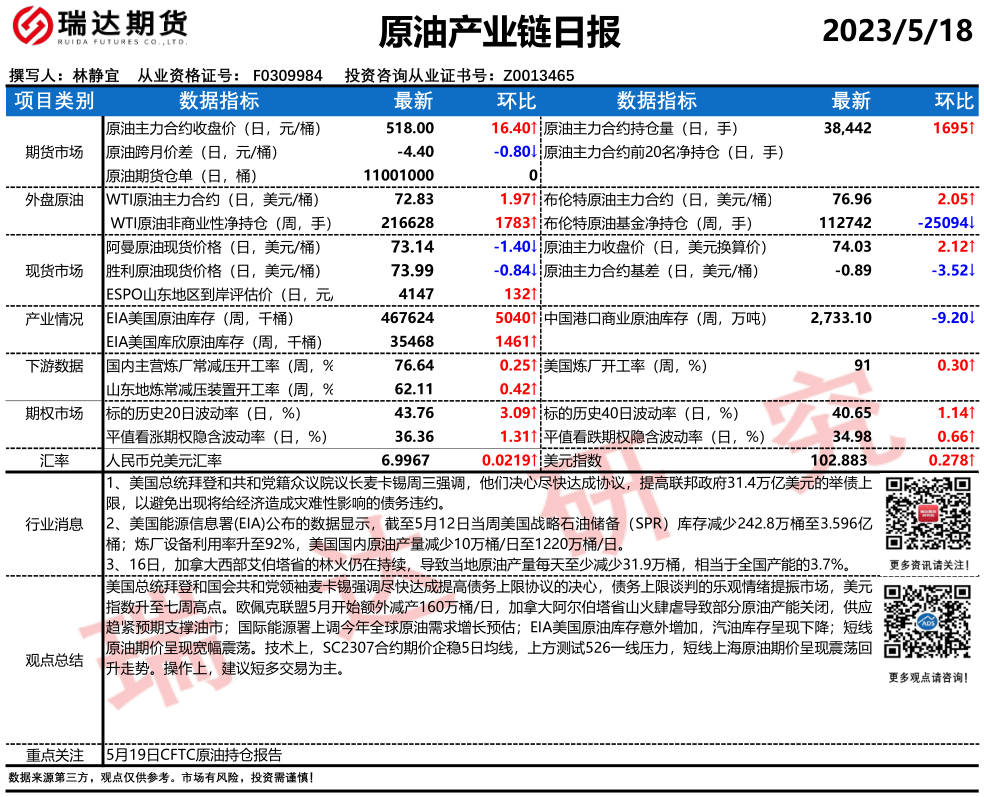Select the 5月19日CFTC原油持仓报告 text
Screen dimensions: 984x797
pos(193,755)
